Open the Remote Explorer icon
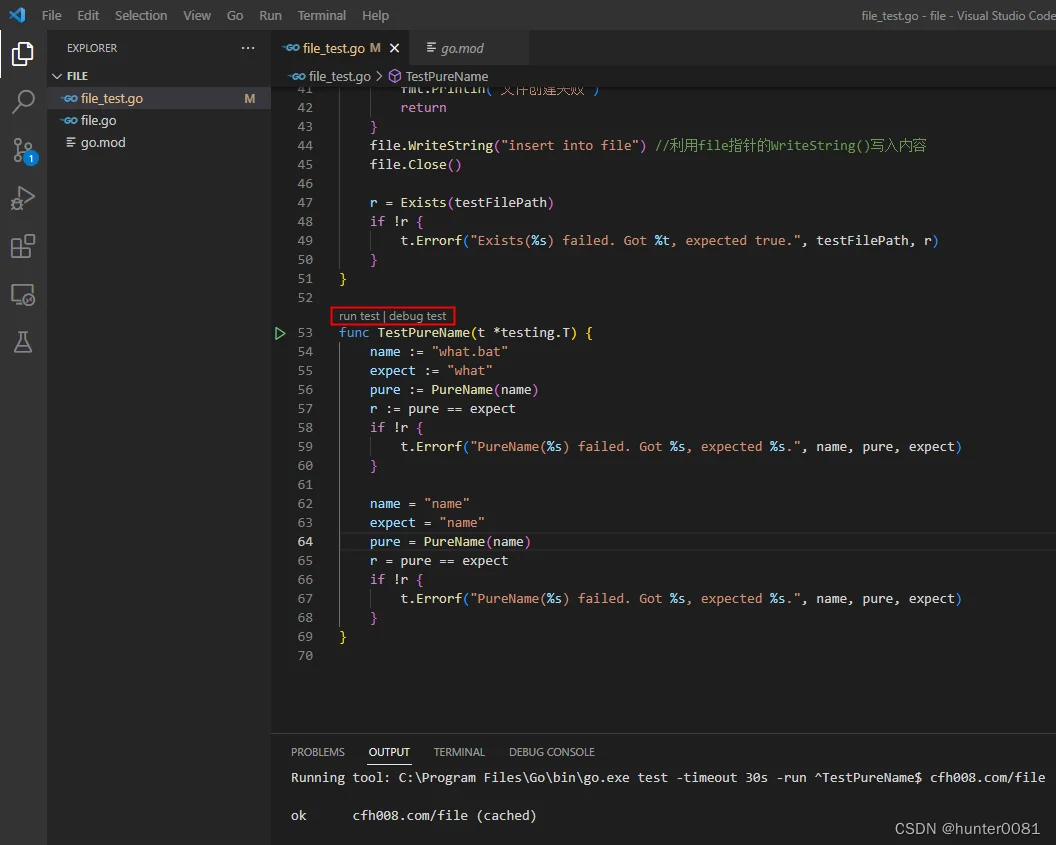Viewport: 1056px width, 845px height. point(23,295)
